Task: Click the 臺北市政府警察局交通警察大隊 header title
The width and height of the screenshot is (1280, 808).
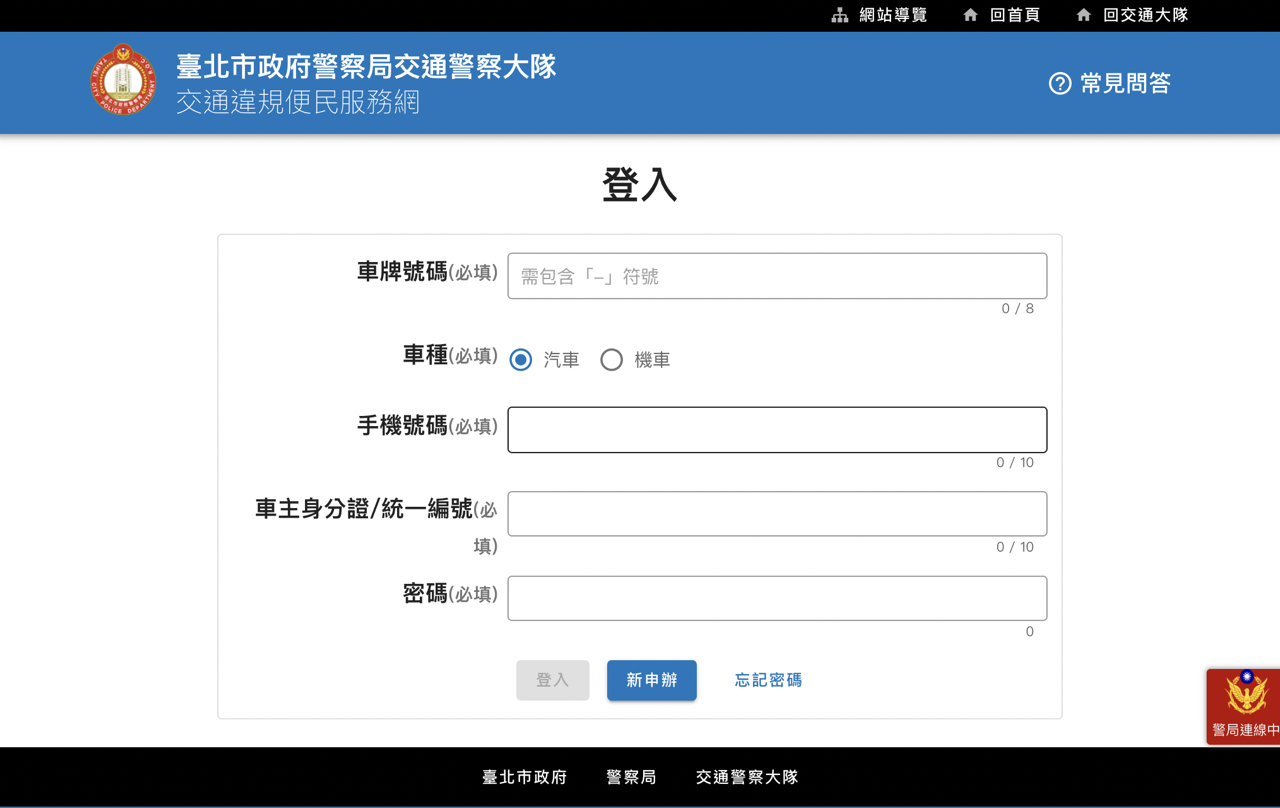Action: (x=366, y=67)
